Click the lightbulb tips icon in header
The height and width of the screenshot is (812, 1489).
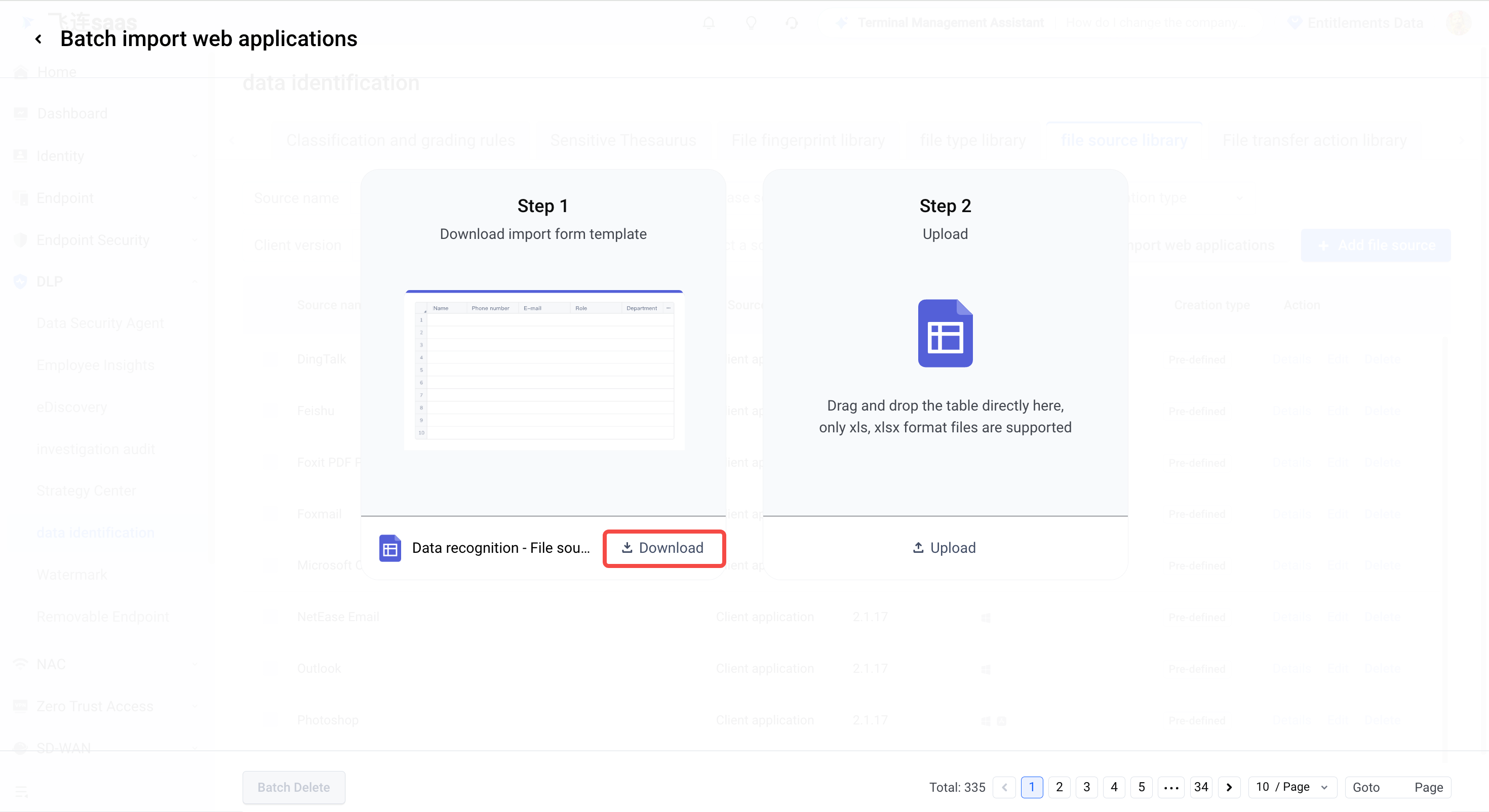[751, 23]
